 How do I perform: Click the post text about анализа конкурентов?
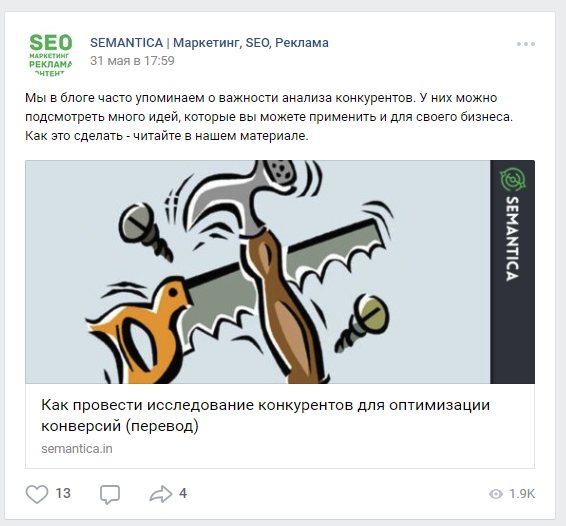point(269,117)
